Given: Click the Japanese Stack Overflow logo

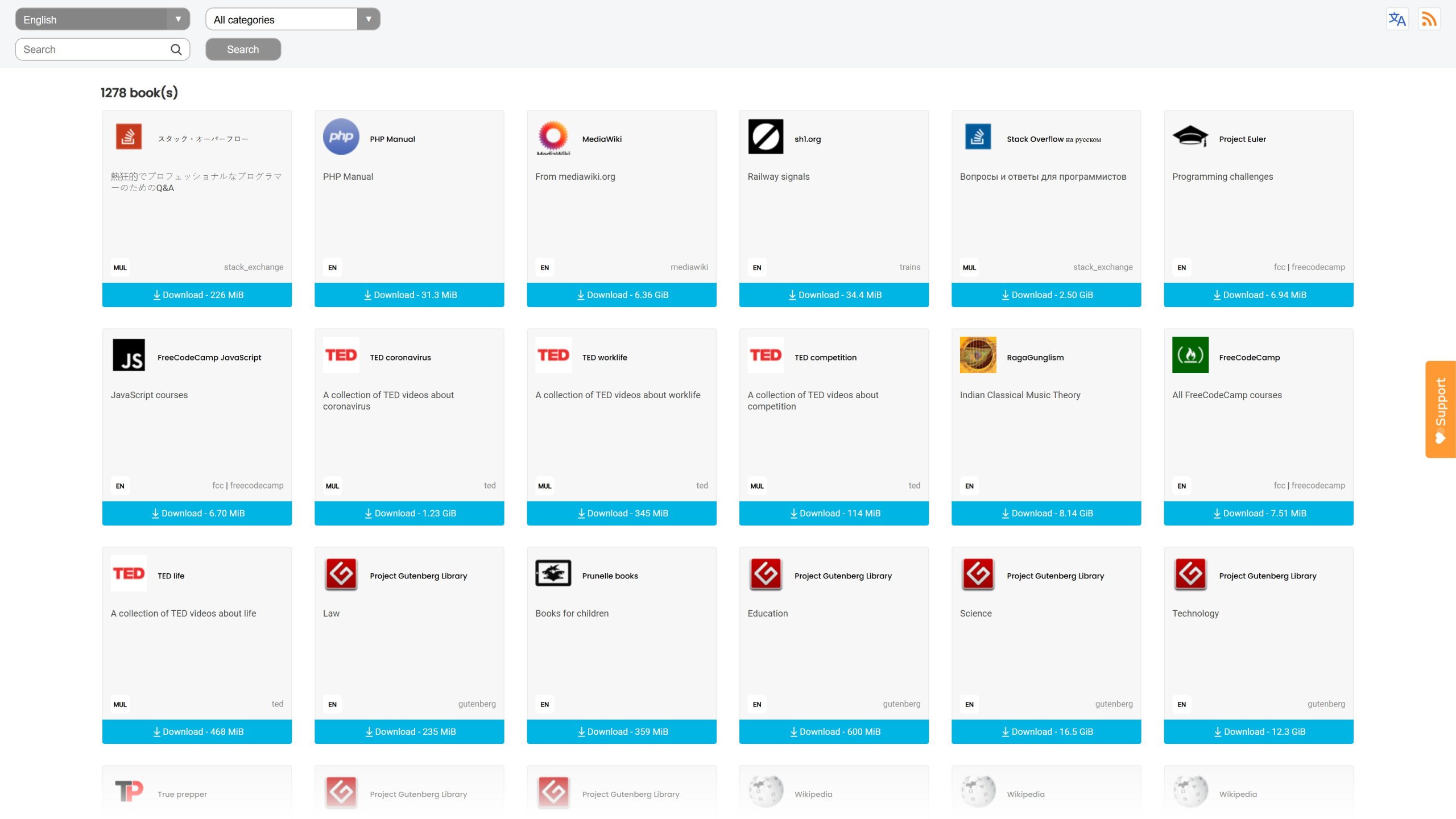Looking at the screenshot, I should (129, 136).
